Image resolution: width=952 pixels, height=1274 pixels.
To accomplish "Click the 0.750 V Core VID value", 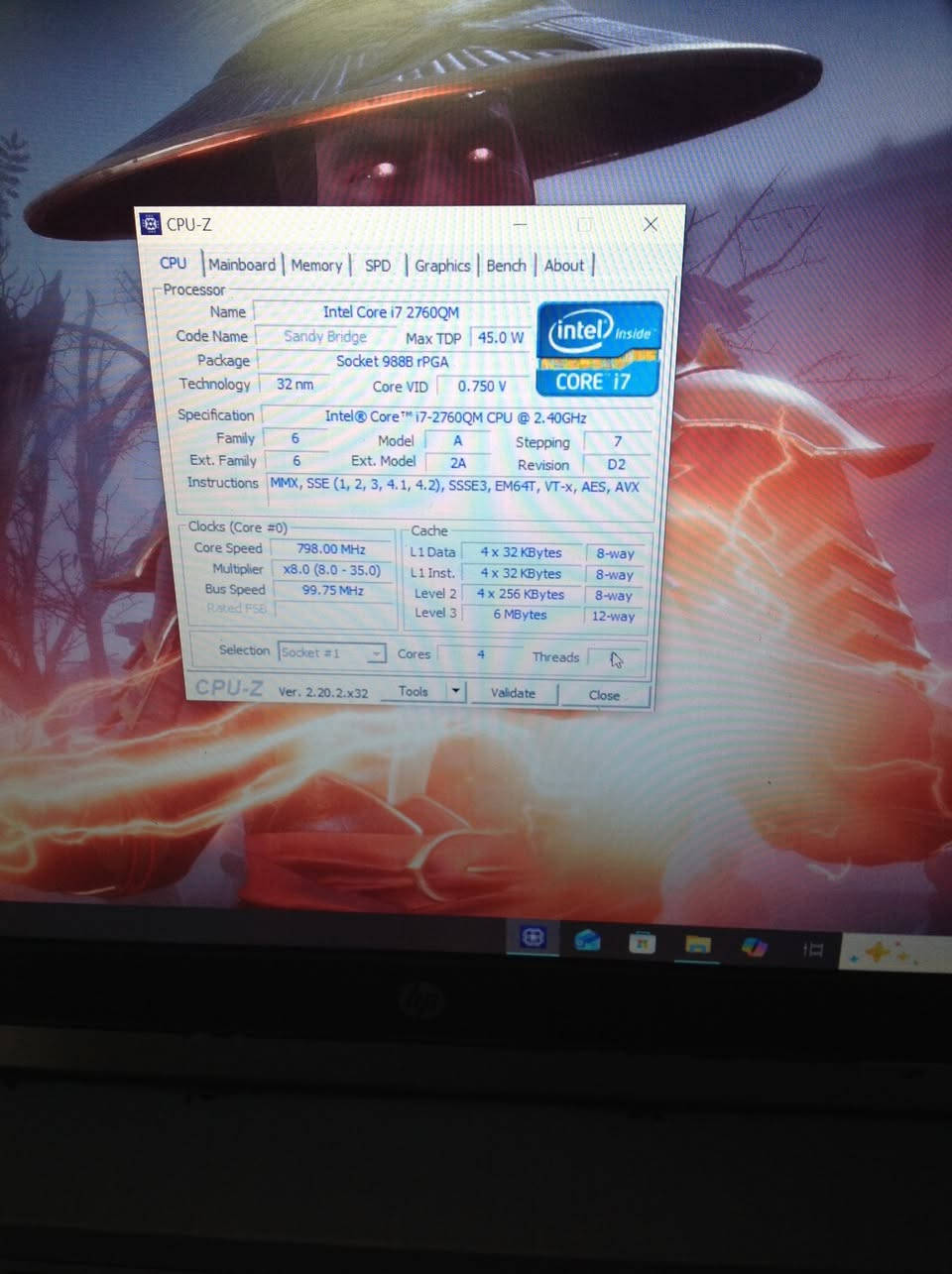I will click(x=482, y=387).
